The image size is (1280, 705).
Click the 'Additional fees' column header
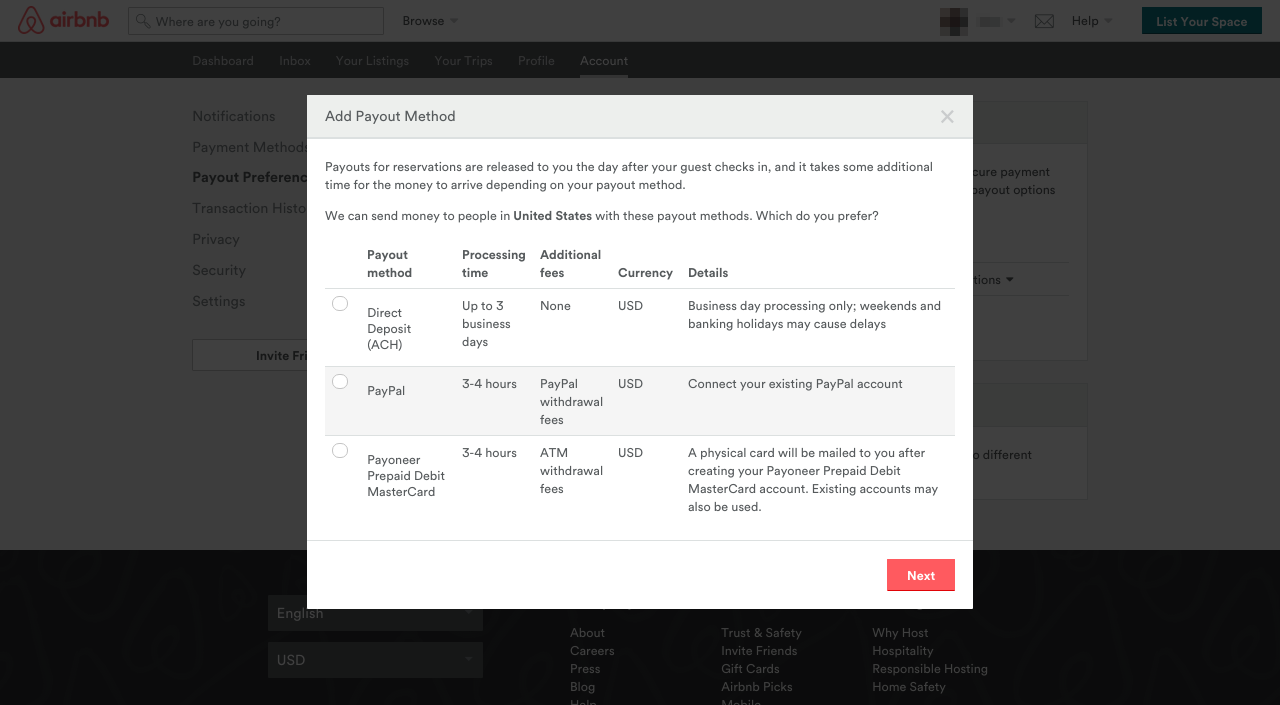click(570, 264)
